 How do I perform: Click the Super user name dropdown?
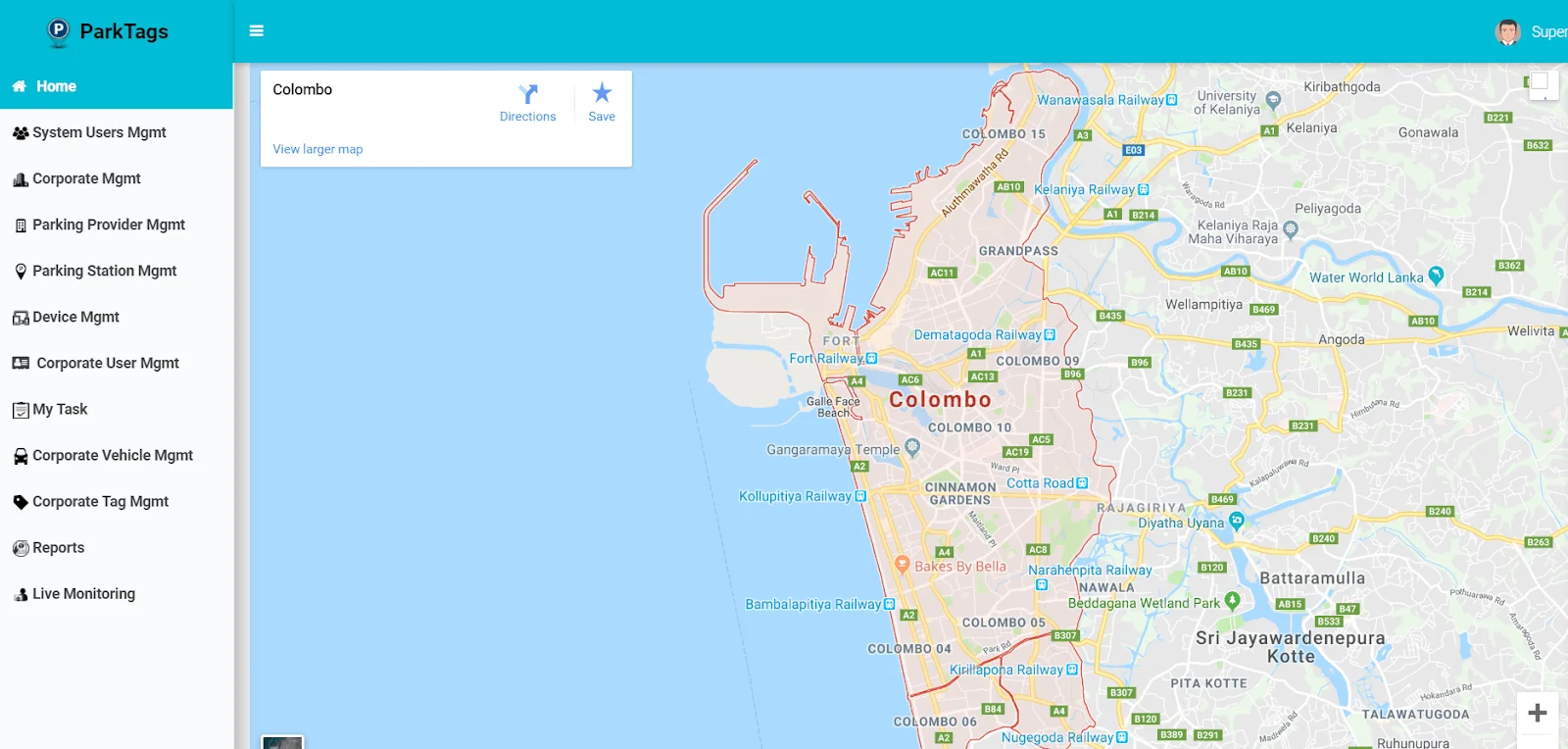tap(1548, 31)
